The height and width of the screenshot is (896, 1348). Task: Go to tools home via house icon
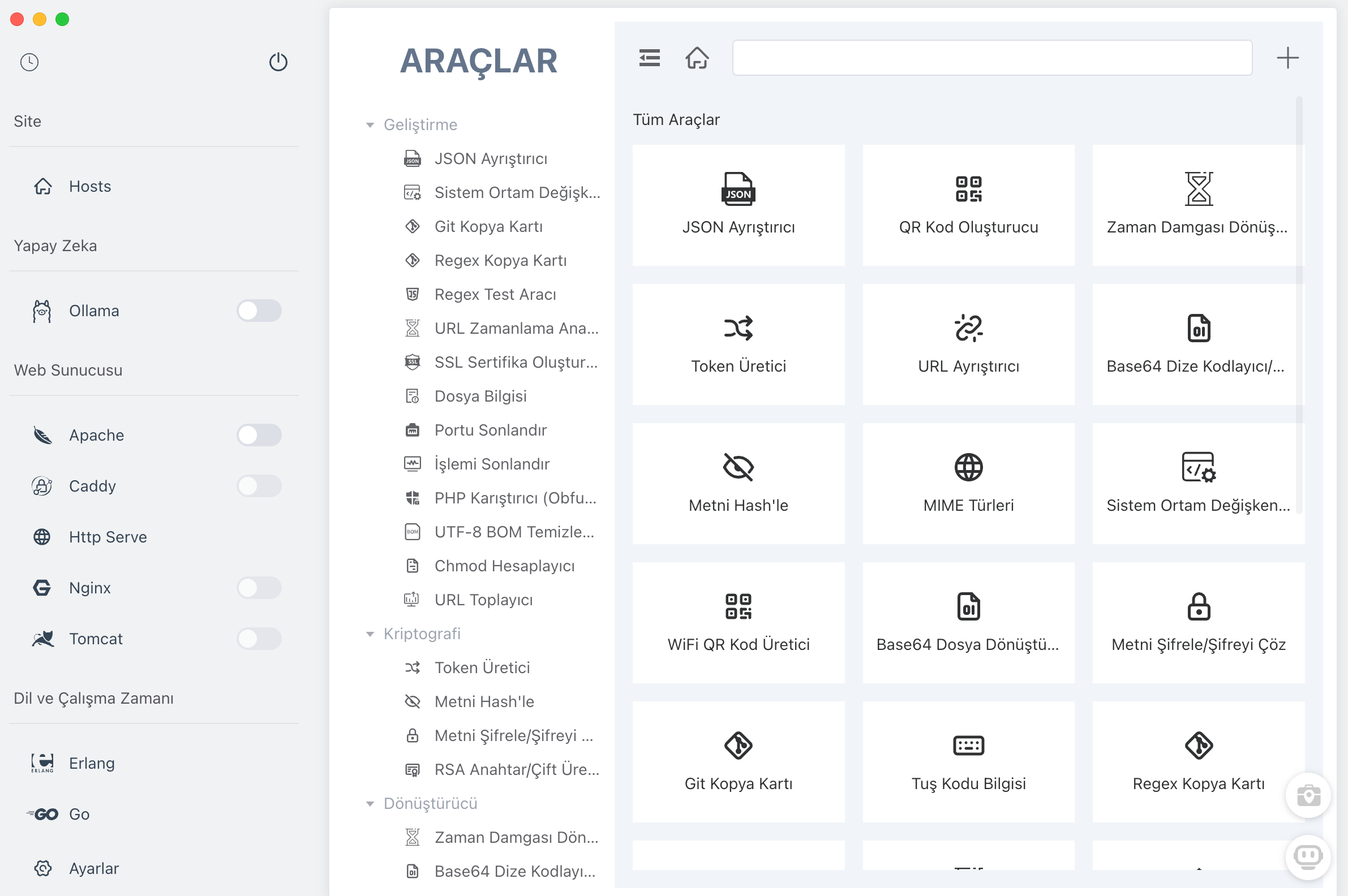697,58
